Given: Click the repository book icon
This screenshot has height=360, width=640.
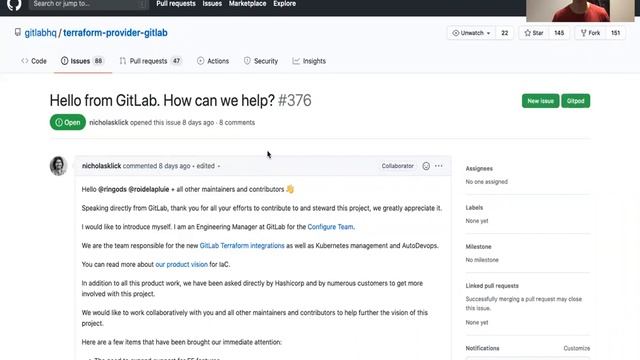Looking at the screenshot, I should 18,32.
